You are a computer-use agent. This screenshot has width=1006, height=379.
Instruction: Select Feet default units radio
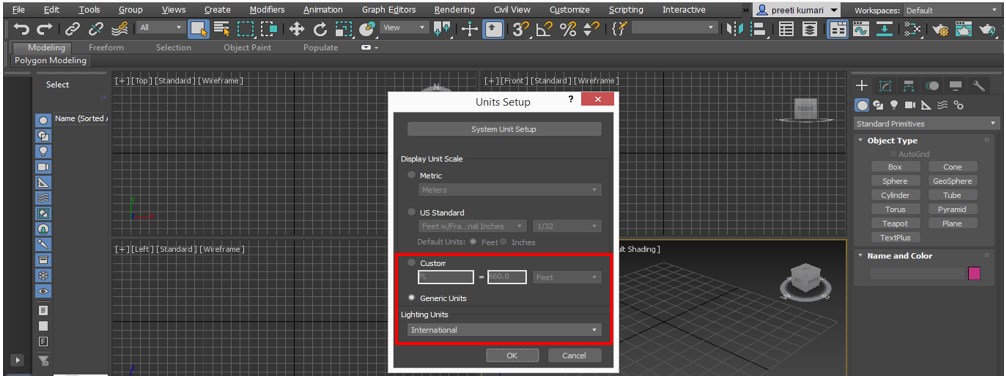pyautogui.click(x=473, y=242)
